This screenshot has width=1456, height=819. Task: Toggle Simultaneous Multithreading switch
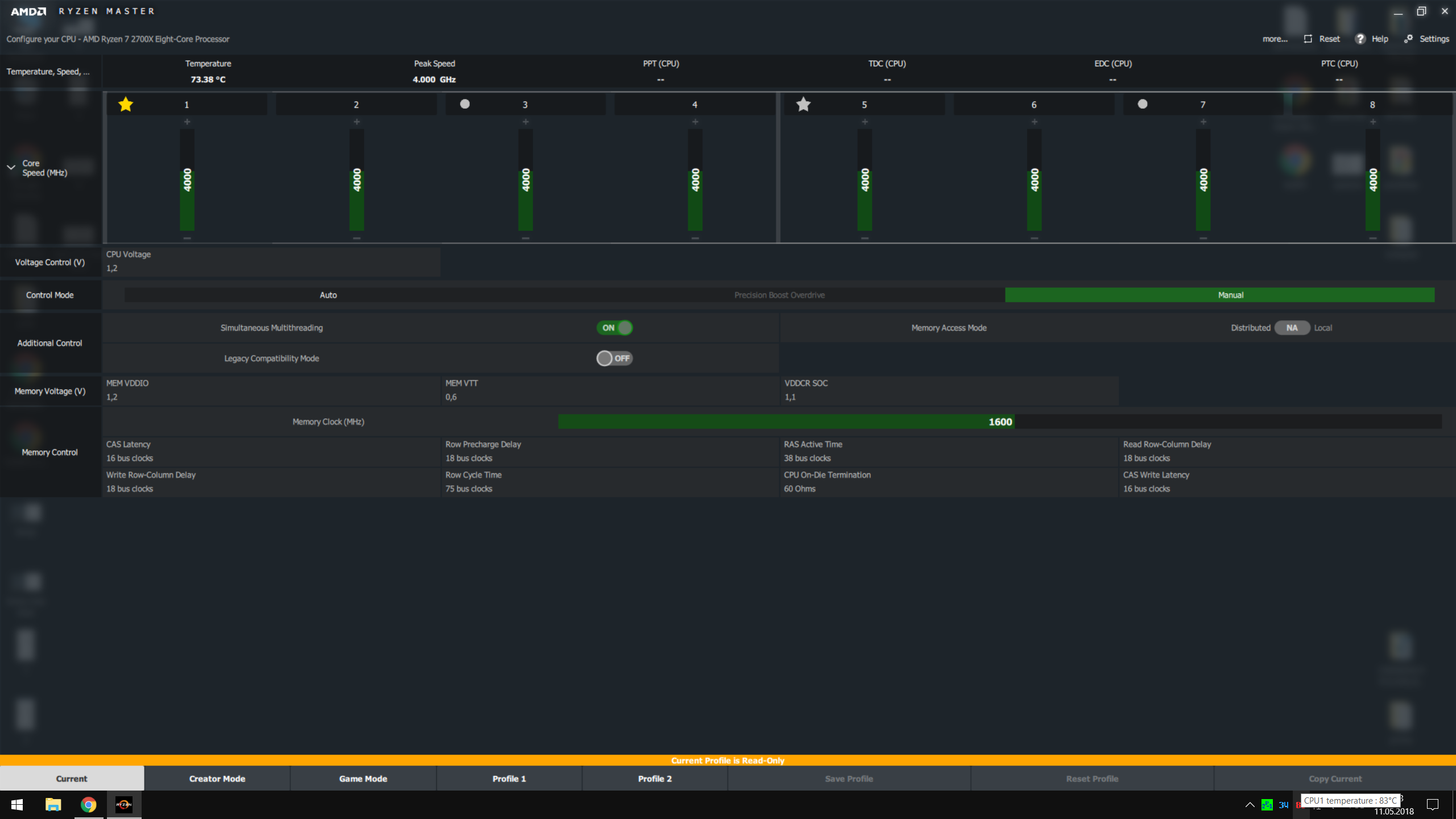[x=614, y=328]
